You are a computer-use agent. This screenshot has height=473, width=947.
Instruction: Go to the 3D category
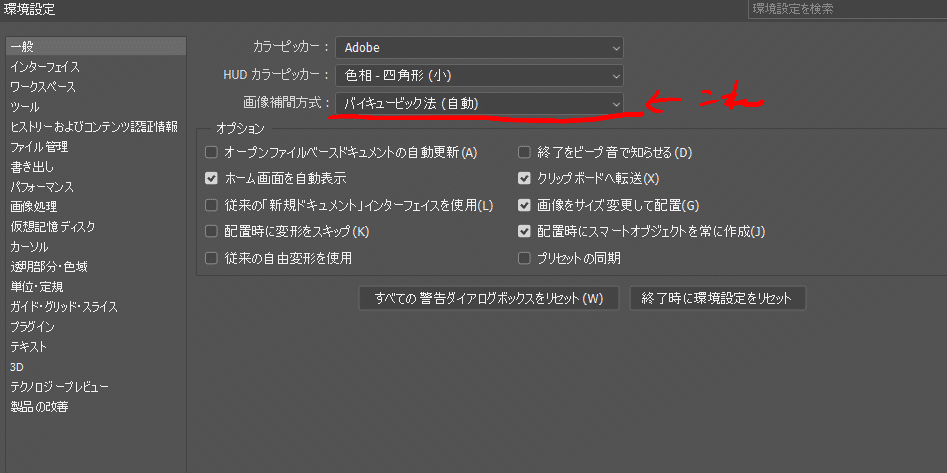[x=17, y=367]
